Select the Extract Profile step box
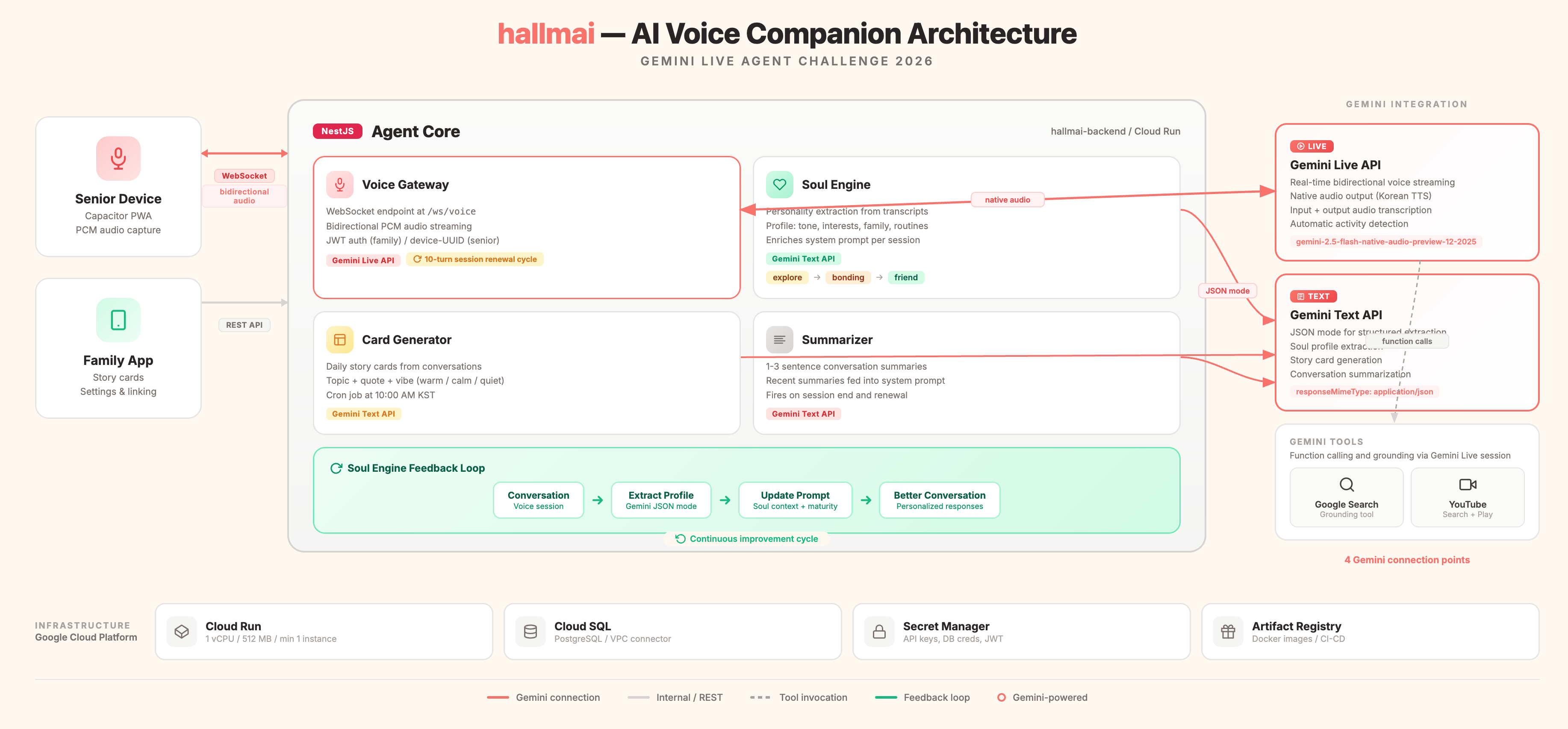This screenshot has height=729, width=1568. point(660,500)
